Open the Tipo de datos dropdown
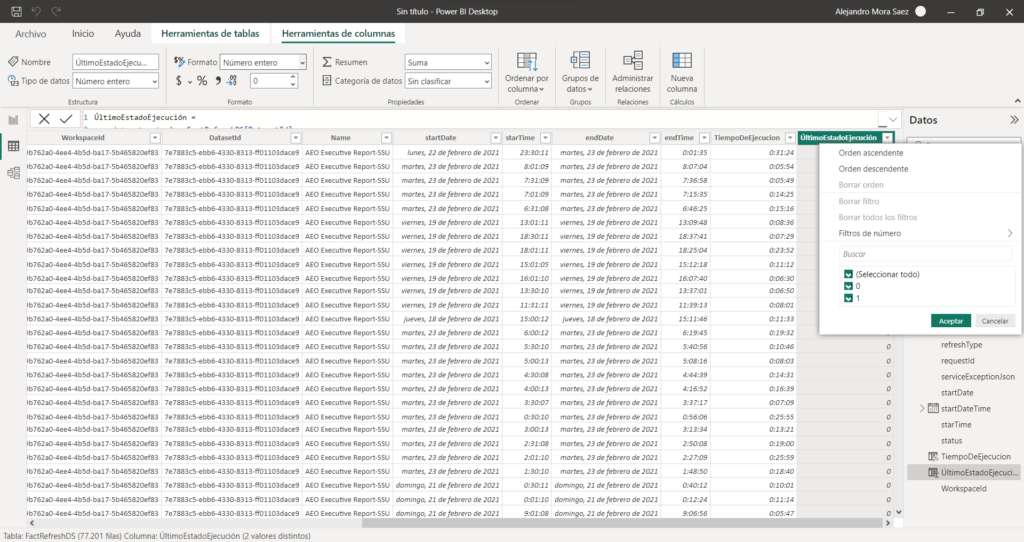 coord(115,81)
